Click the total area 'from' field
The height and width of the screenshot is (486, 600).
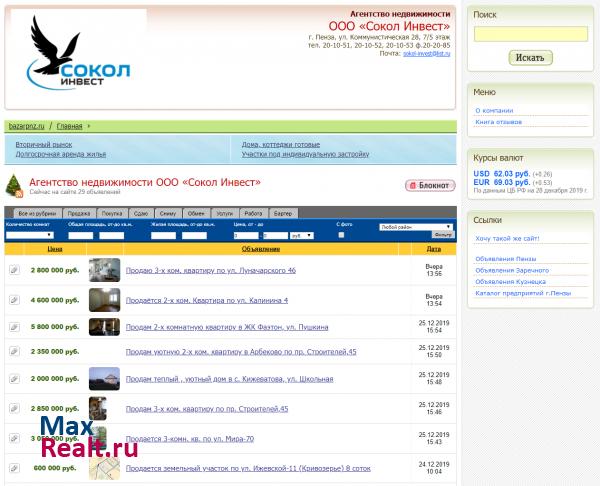(81, 236)
